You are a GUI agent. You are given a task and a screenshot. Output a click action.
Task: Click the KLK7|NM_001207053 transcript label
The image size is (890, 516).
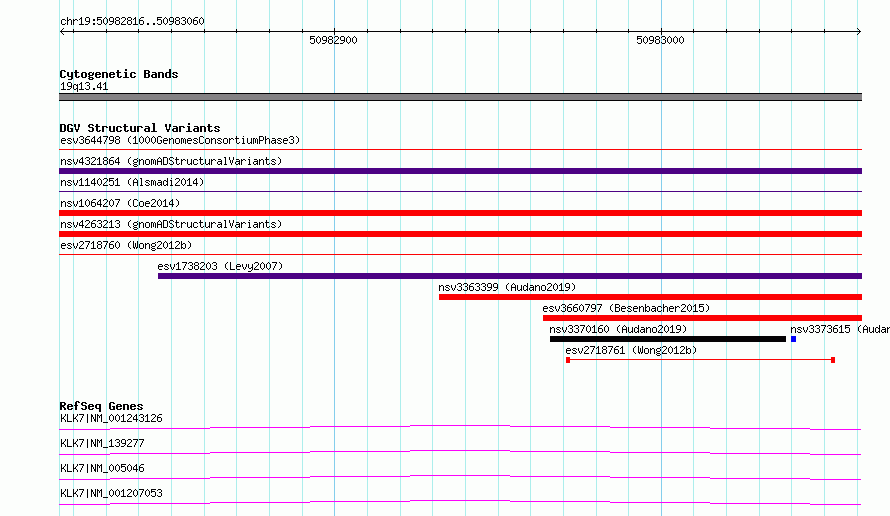coord(111,493)
